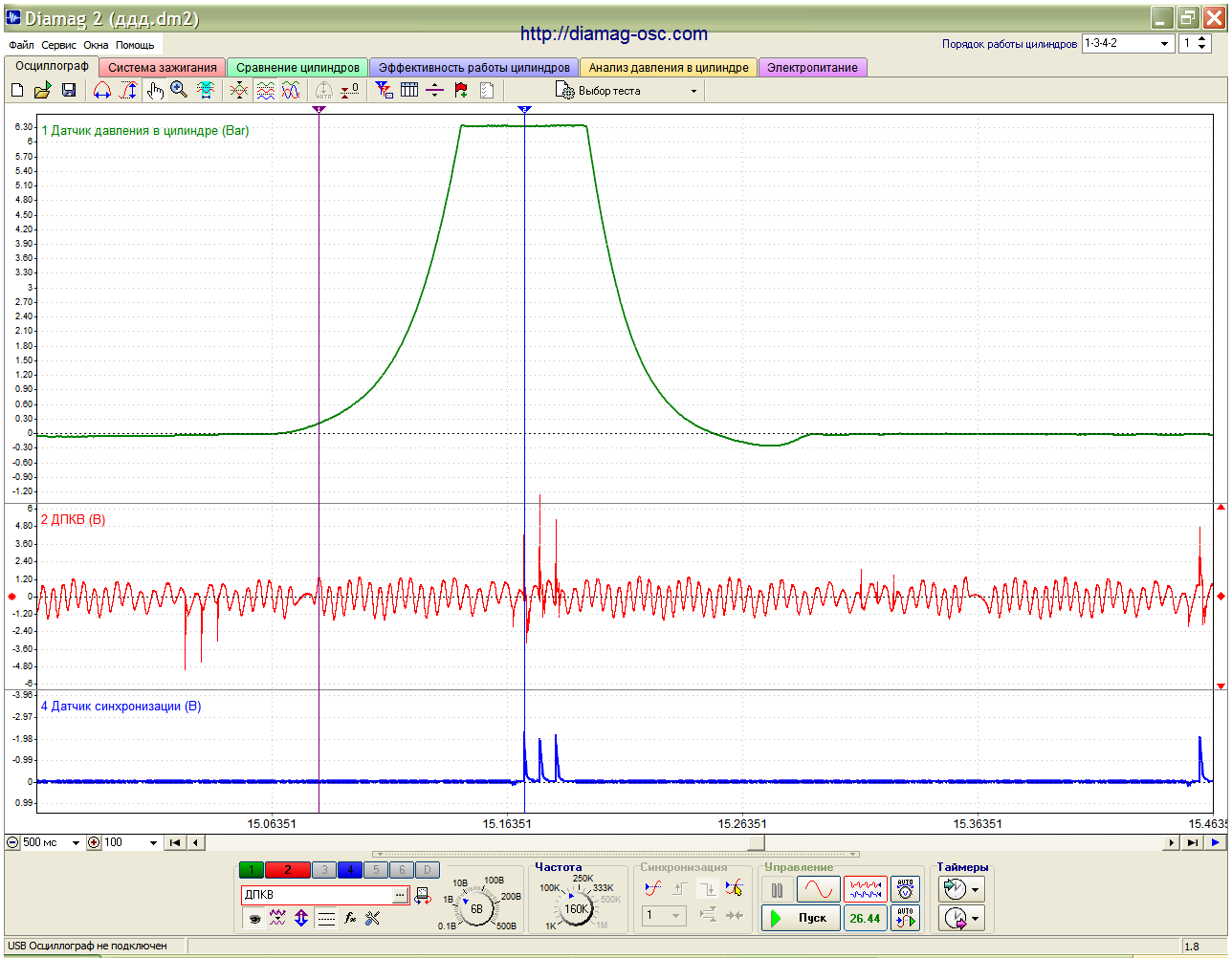Open the marker filter tool icon
Viewport: 1232px width, 958px height.
(384, 90)
